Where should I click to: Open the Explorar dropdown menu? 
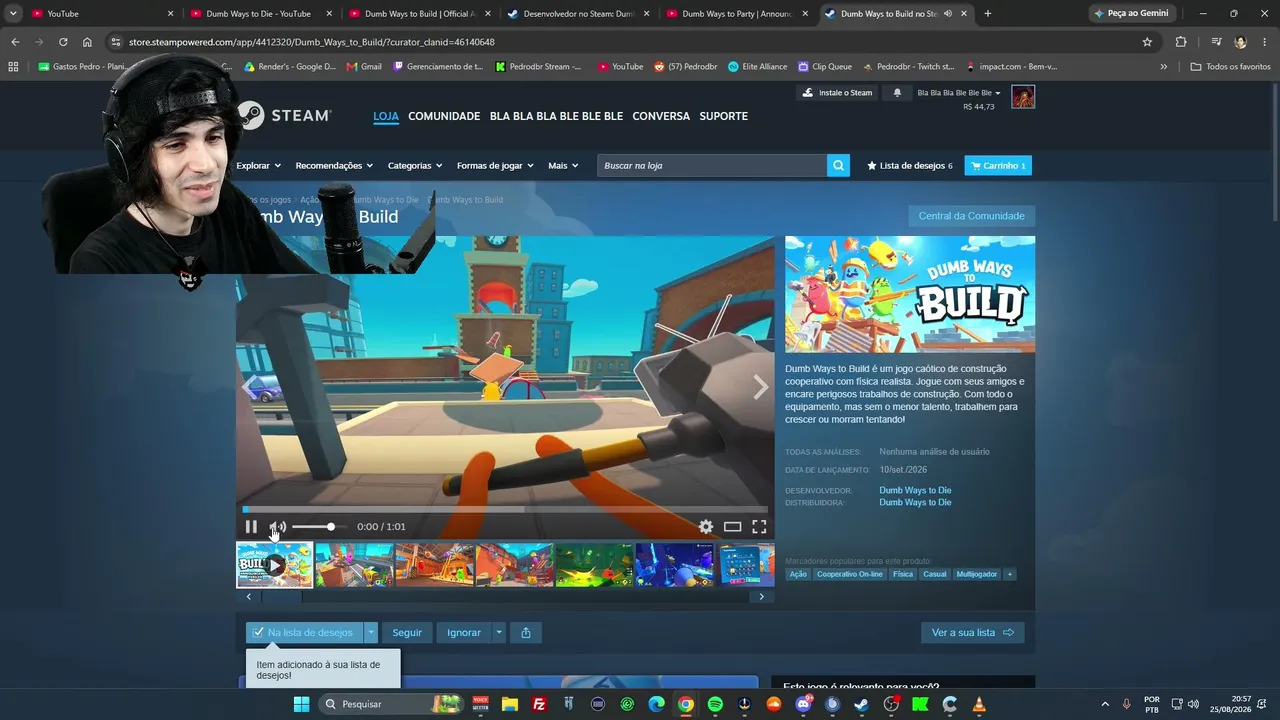tap(258, 166)
